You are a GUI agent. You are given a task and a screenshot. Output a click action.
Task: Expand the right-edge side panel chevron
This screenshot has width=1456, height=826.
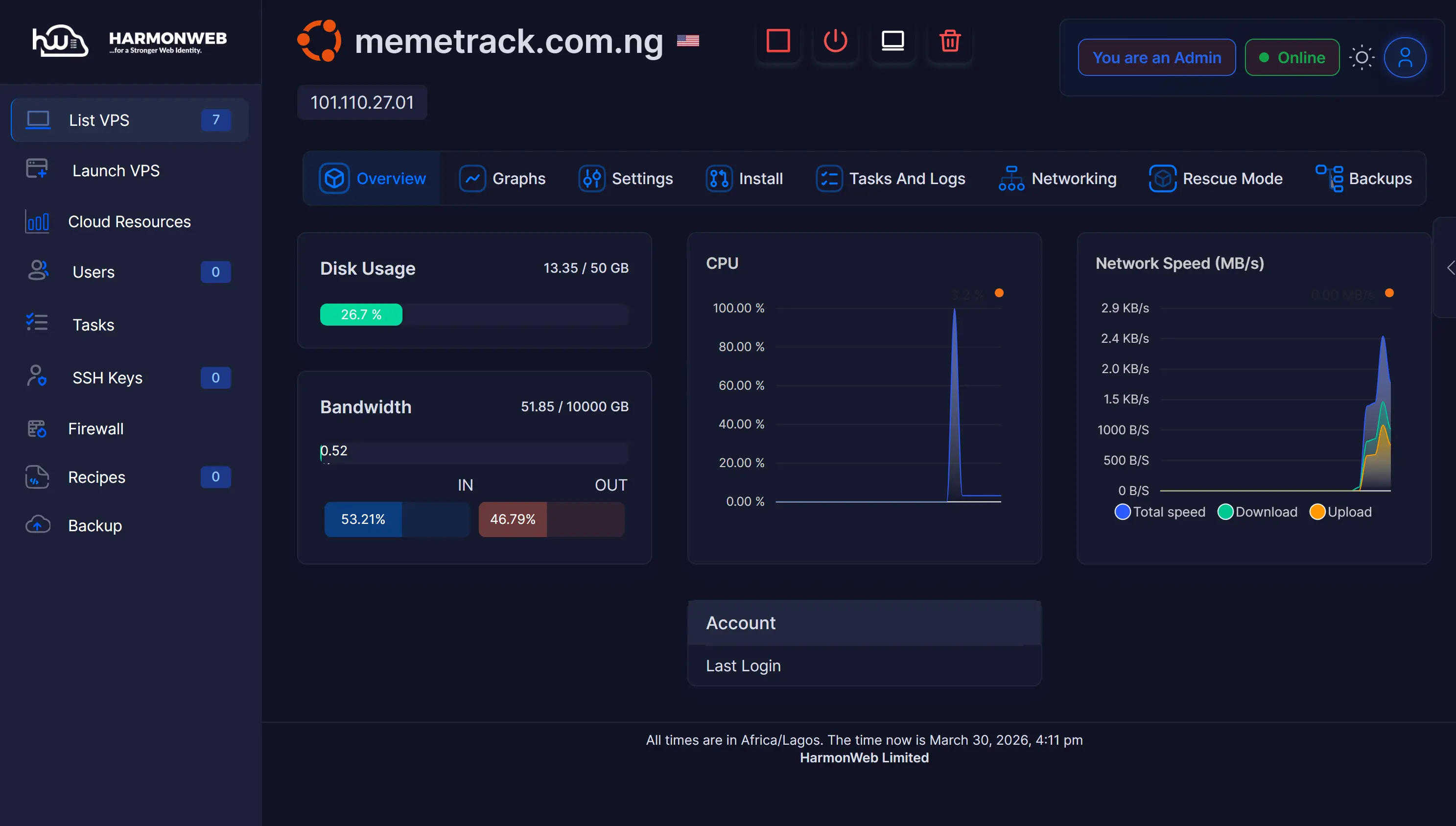tap(1450, 268)
